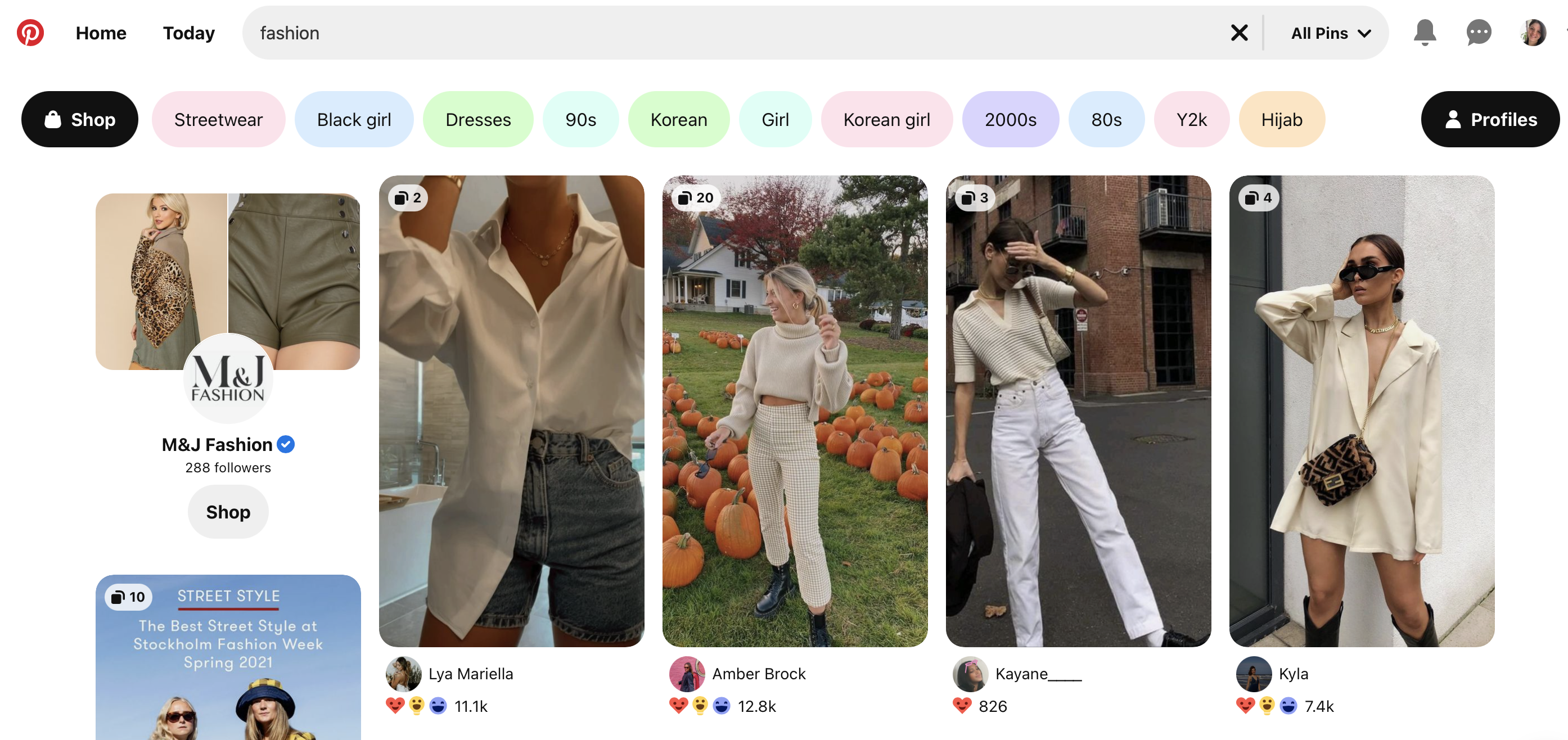
Task: Open the messages chat bubble icon
Action: pos(1478,32)
